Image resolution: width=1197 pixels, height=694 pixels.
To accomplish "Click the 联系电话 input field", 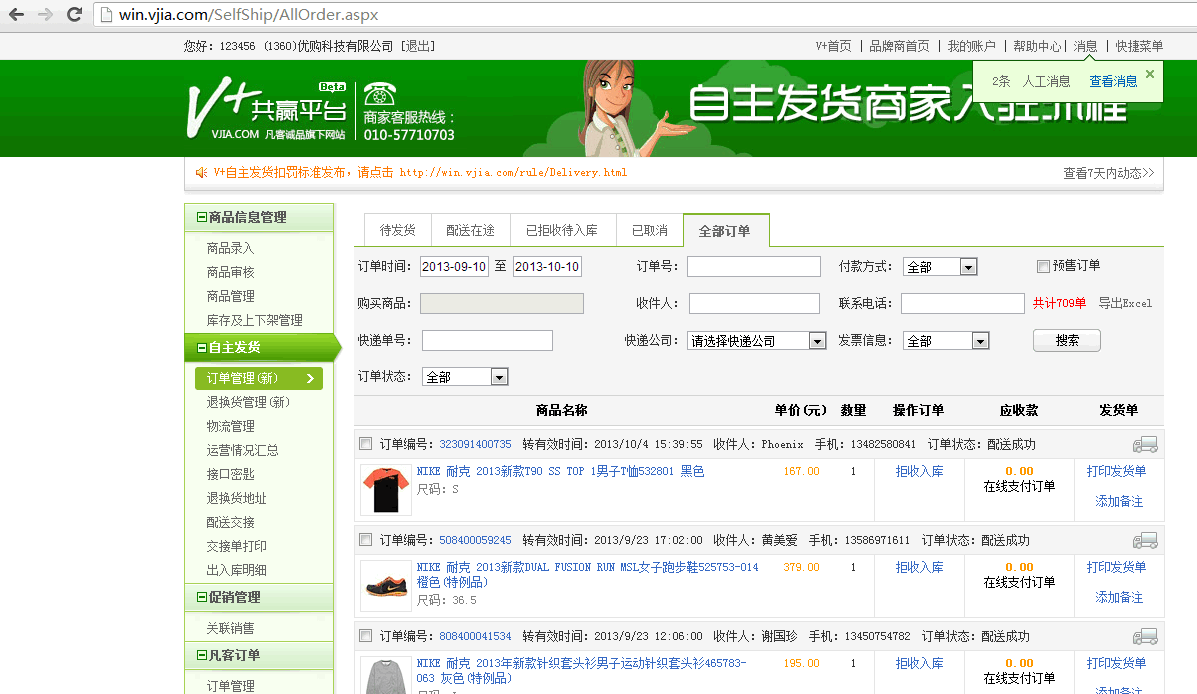I will tap(963, 303).
